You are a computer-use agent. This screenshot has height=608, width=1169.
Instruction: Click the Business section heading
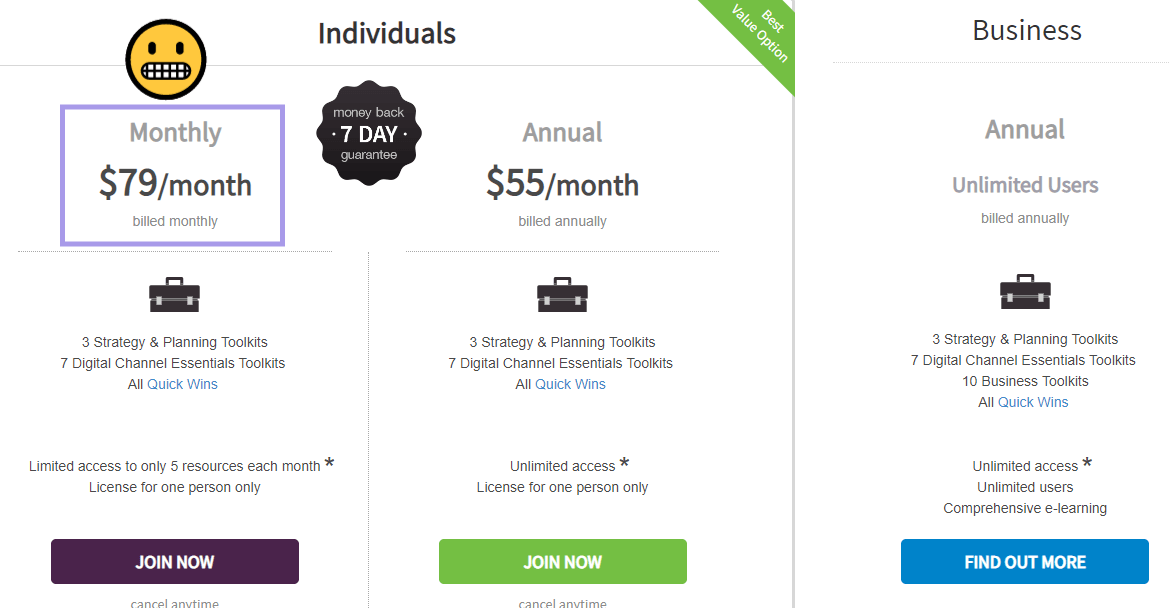pyautogui.click(x=1027, y=31)
